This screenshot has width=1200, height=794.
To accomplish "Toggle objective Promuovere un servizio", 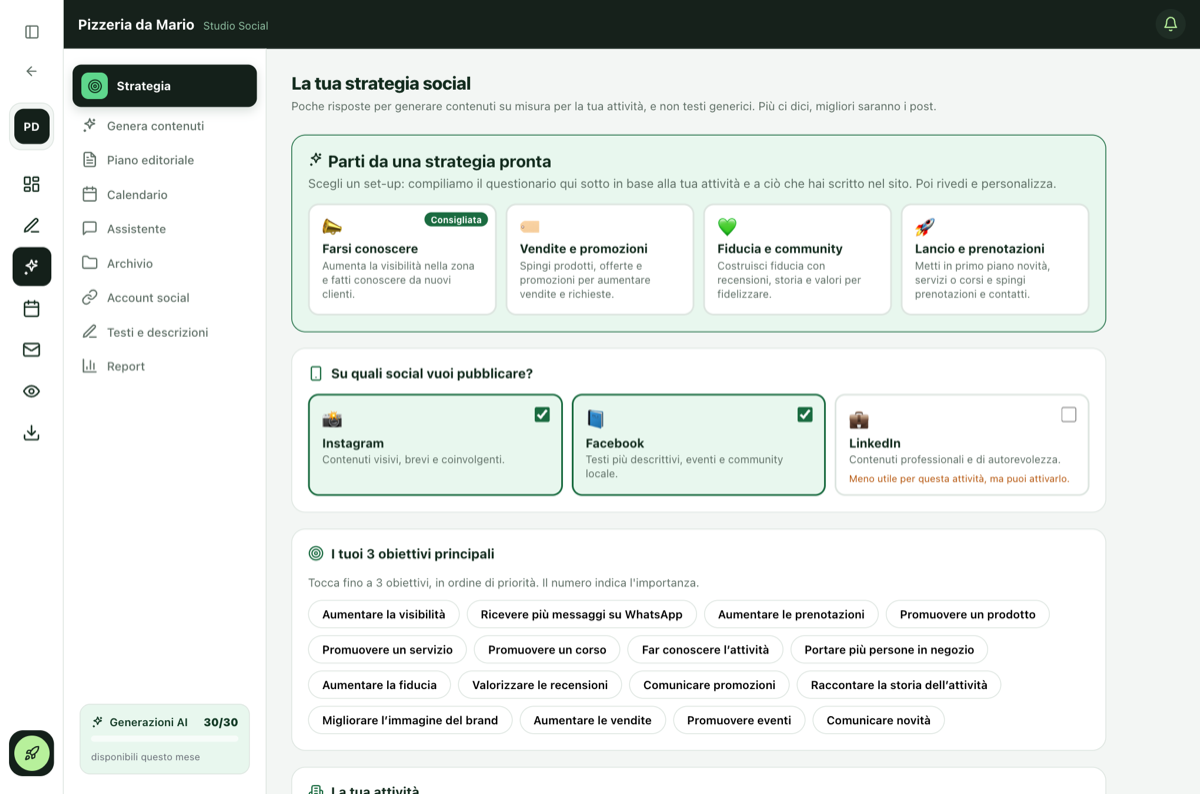I will 388,649.
